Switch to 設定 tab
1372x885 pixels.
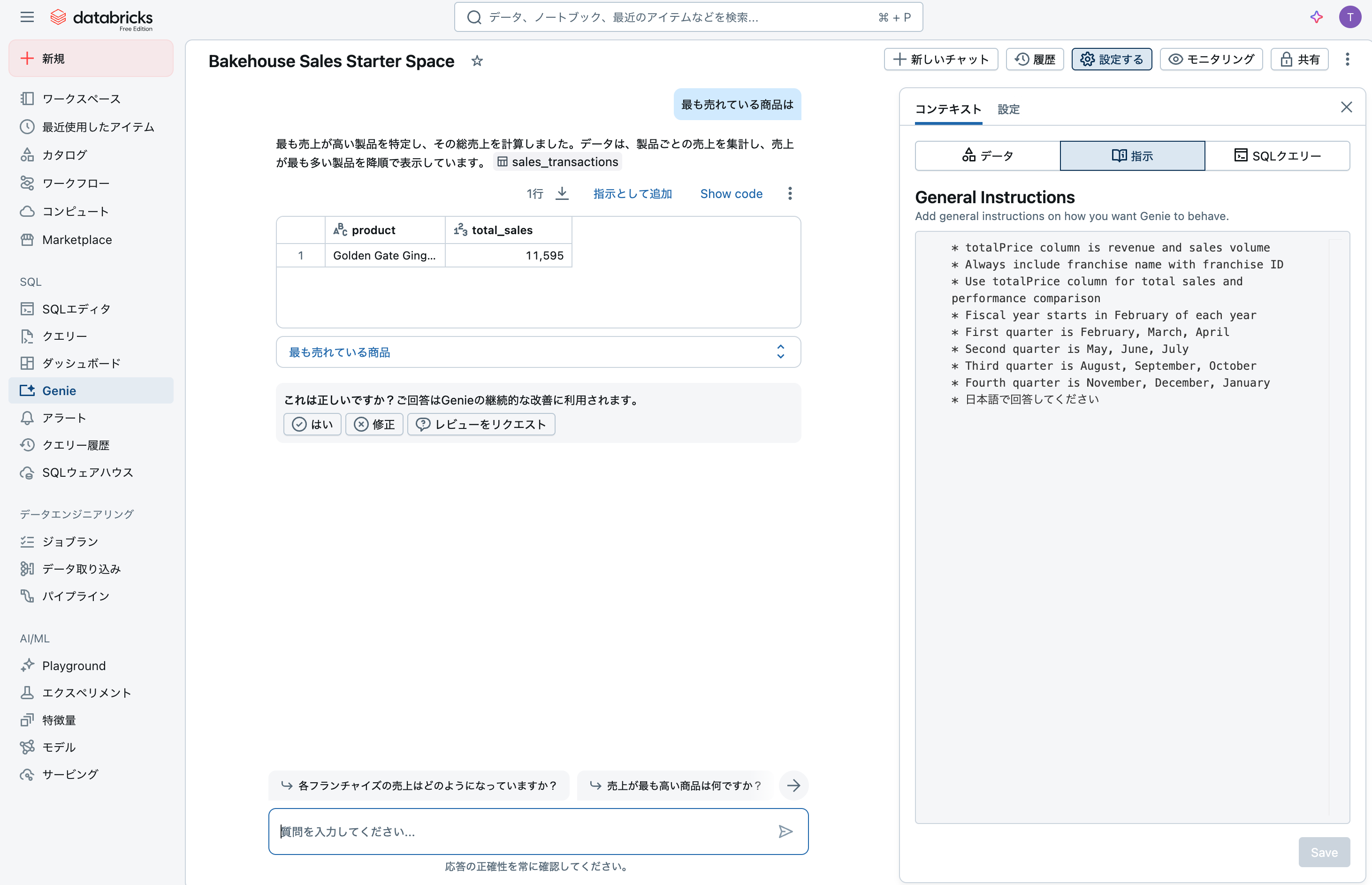click(x=1008, y=108)
